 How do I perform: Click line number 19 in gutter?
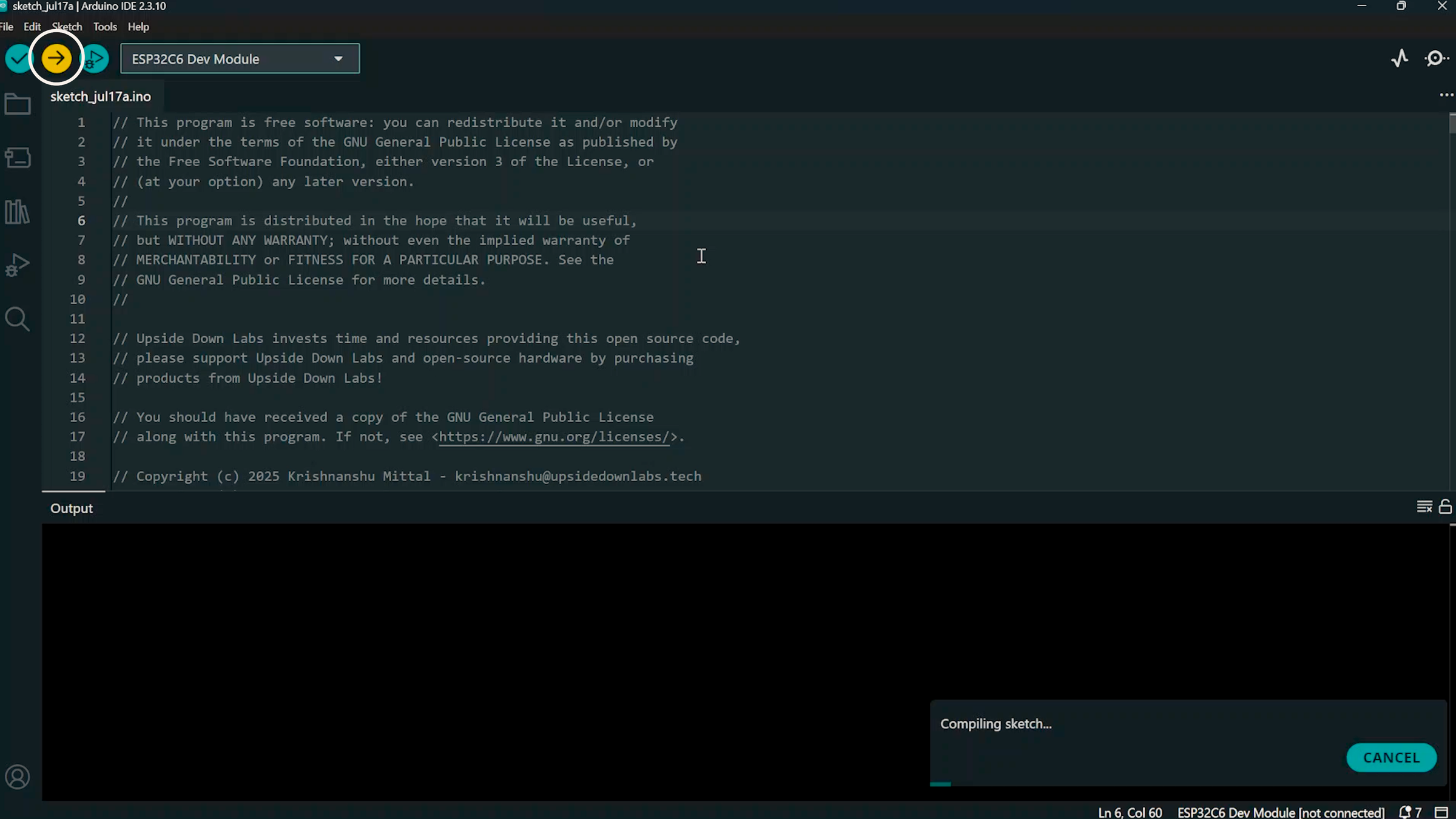click(78, 476)
